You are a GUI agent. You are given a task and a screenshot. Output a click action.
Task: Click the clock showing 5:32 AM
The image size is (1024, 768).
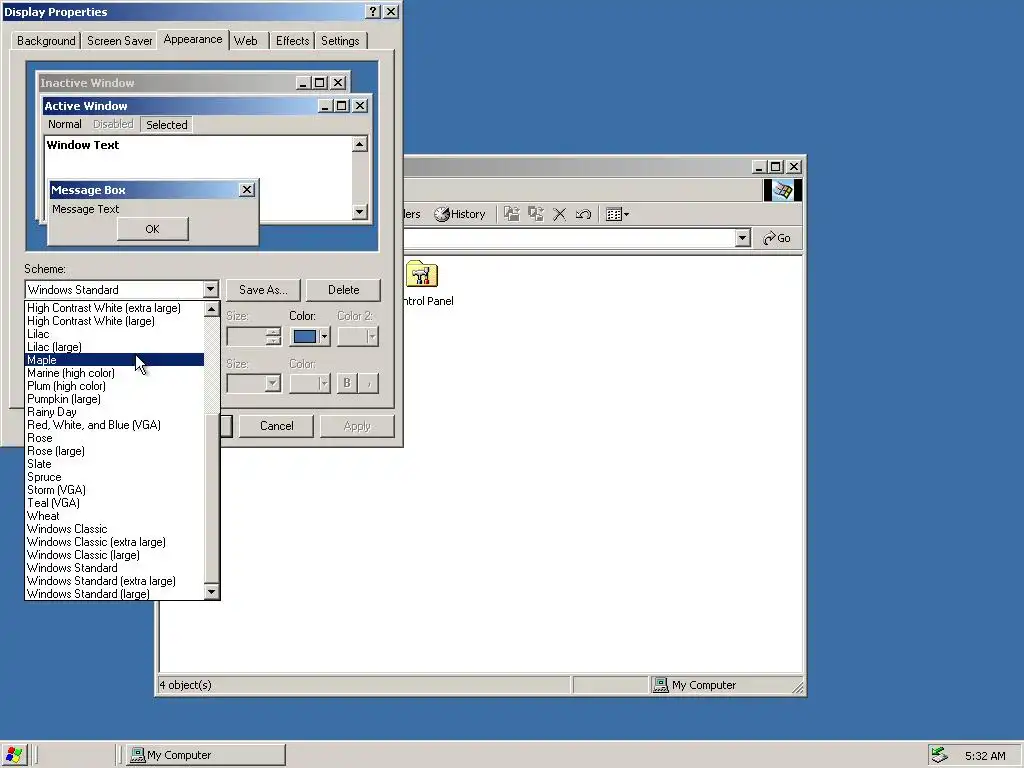(985, 756)
